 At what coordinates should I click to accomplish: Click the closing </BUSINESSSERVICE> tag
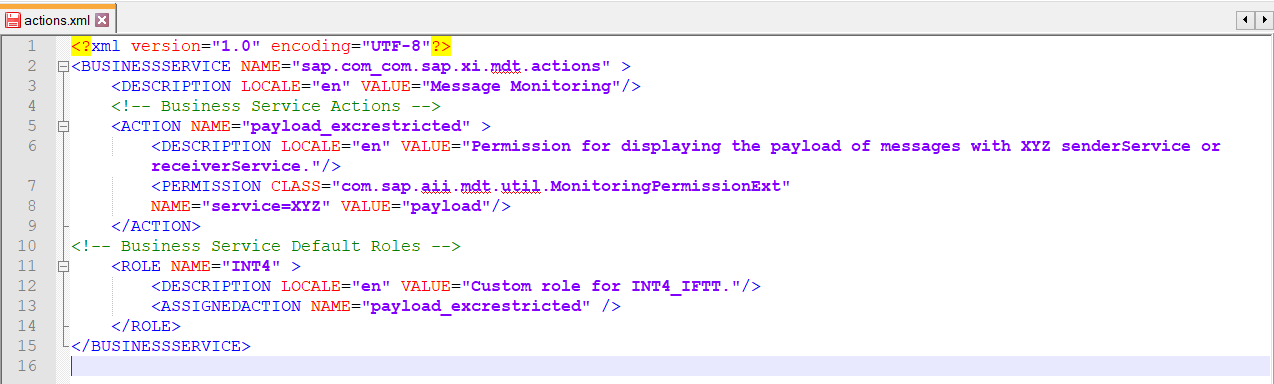(161, 346)
